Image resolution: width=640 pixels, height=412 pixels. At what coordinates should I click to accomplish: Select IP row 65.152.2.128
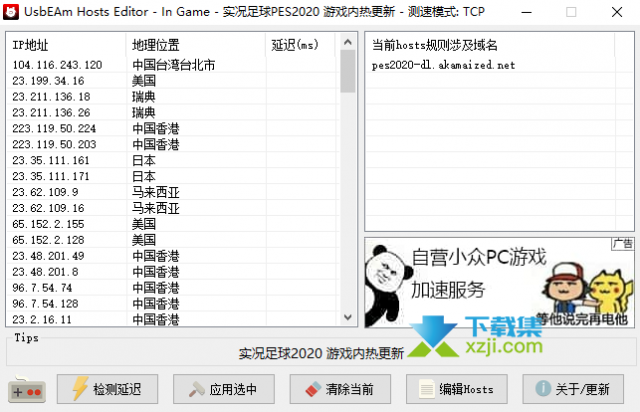point(173,240)
